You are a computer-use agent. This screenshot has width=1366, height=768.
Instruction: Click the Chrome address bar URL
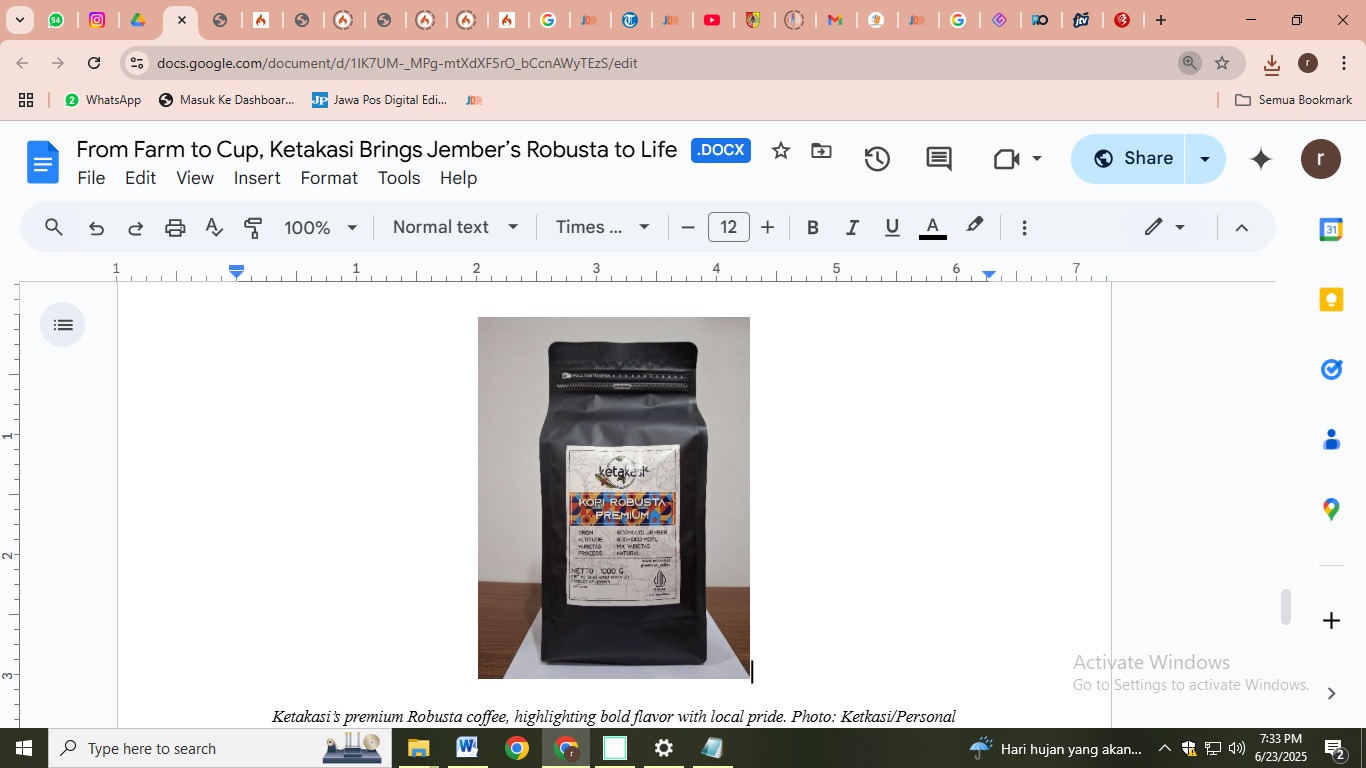tap(397, 63)
